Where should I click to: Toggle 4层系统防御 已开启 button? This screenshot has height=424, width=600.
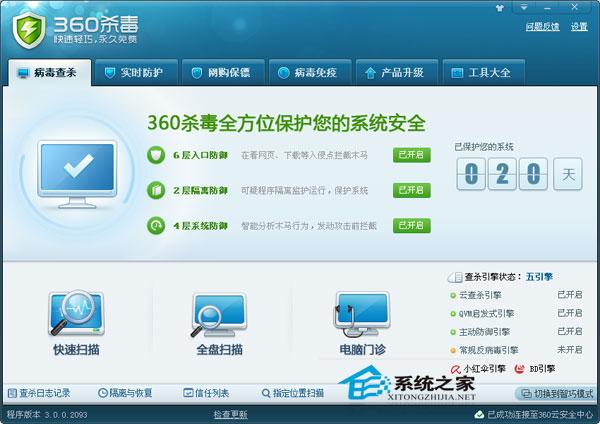411,225
